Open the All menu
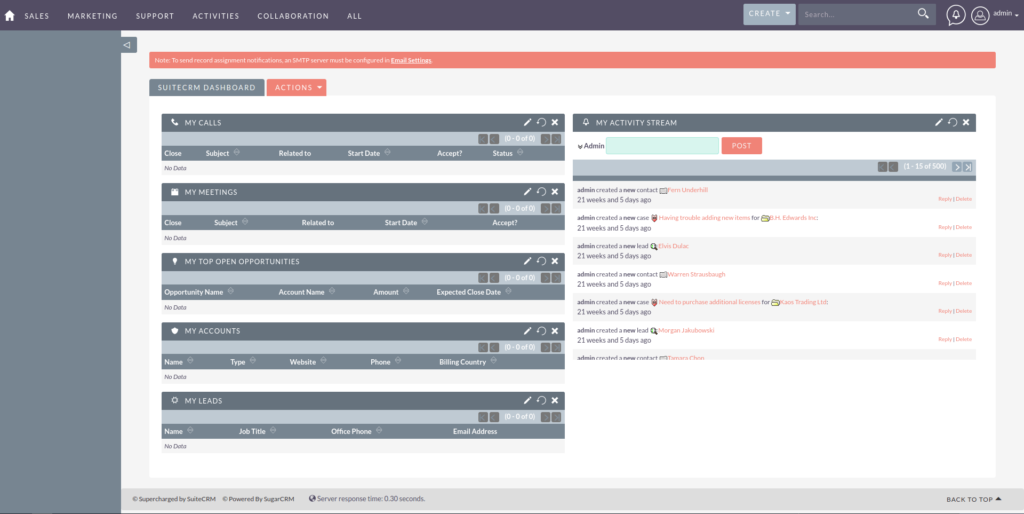 354,16
